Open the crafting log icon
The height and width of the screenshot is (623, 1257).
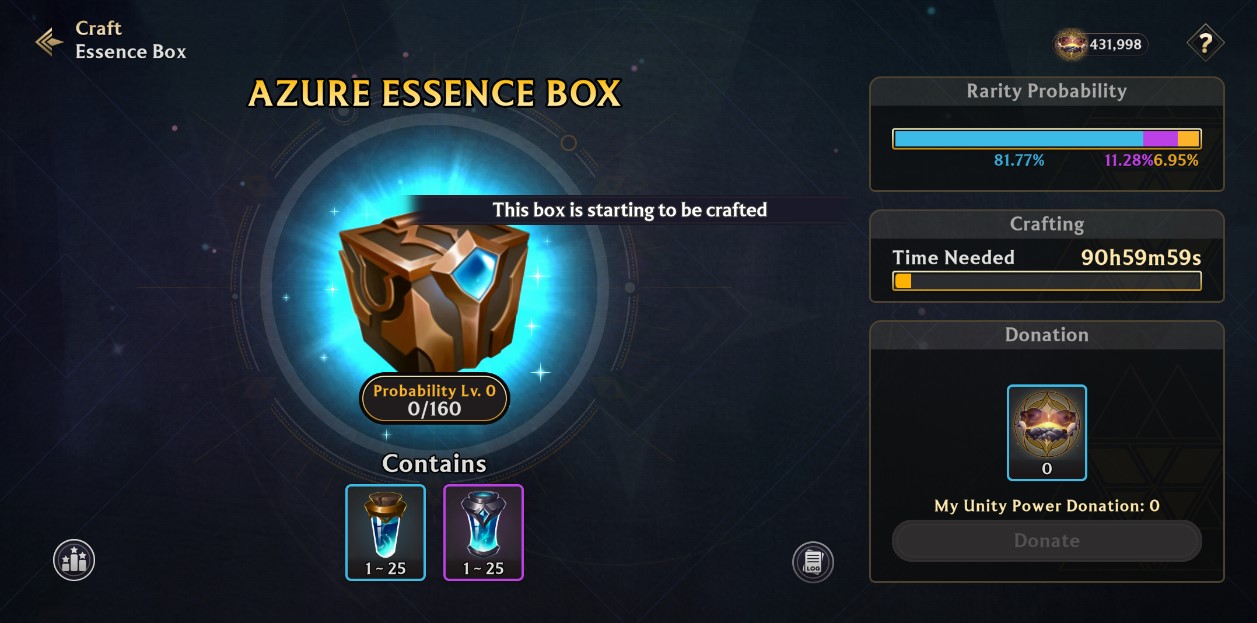point(813,562)
